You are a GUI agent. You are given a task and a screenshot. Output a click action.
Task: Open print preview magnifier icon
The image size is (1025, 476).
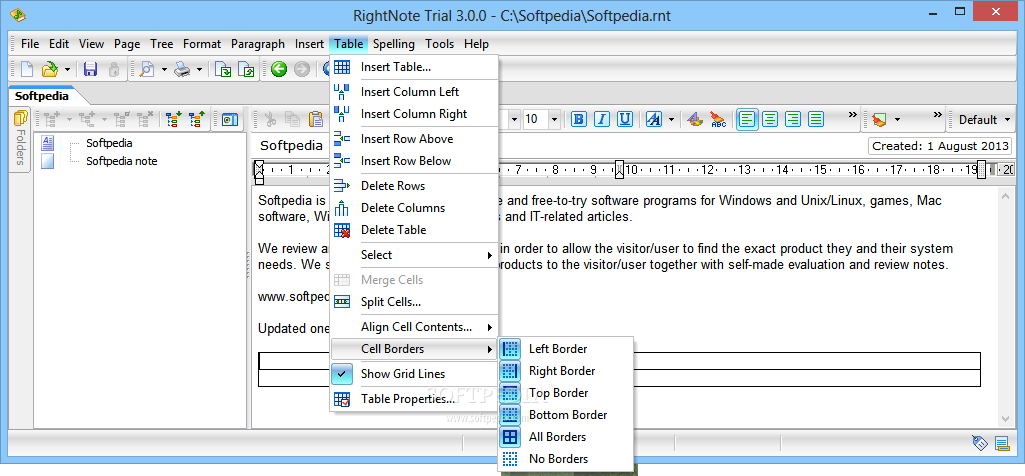click(x=147, y=69)
